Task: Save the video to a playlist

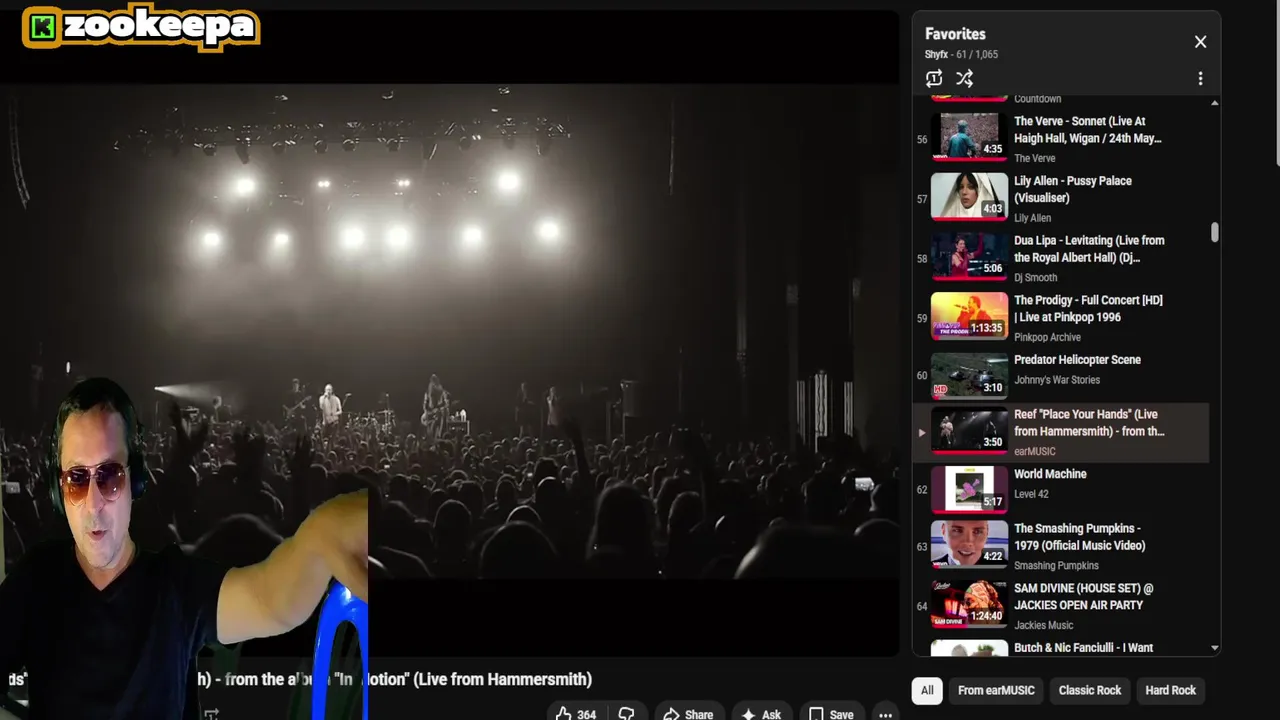Action: click(831, 714)
